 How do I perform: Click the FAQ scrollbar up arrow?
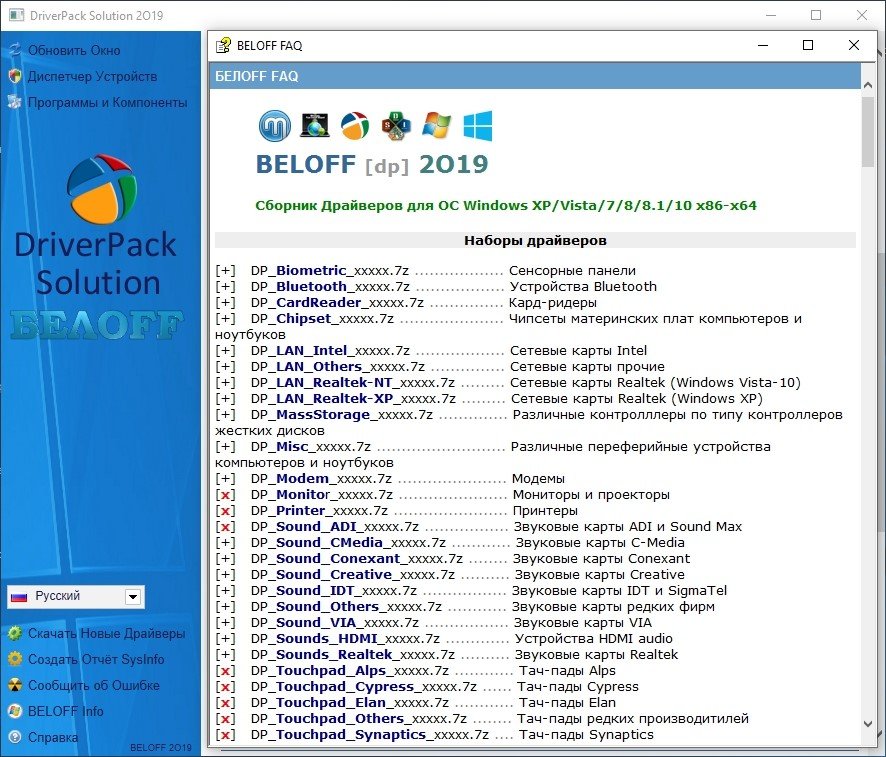coord(868,85)
